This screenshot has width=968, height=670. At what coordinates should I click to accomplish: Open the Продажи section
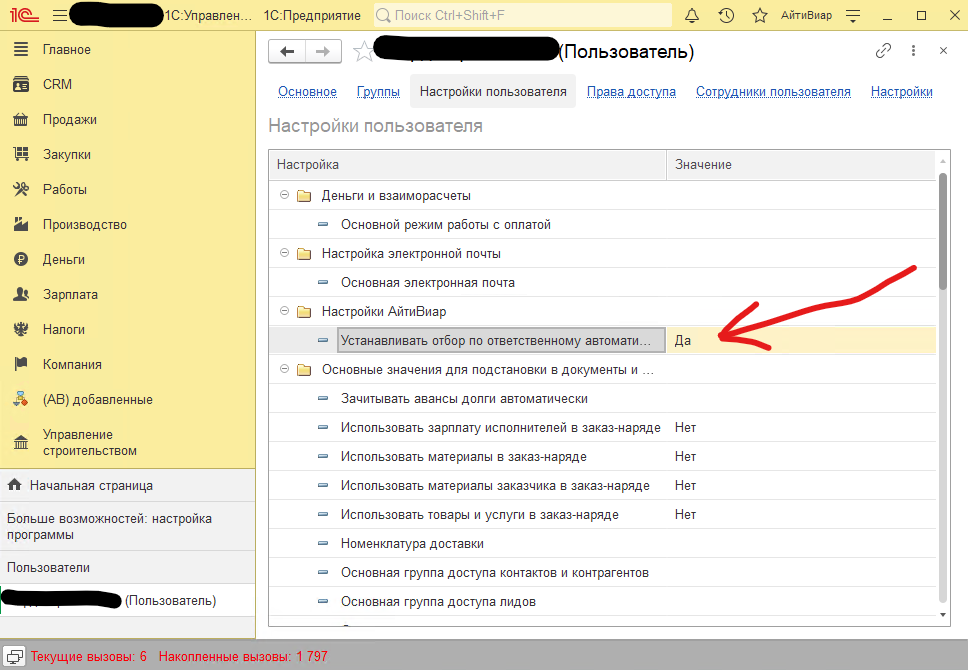[70, 120]
